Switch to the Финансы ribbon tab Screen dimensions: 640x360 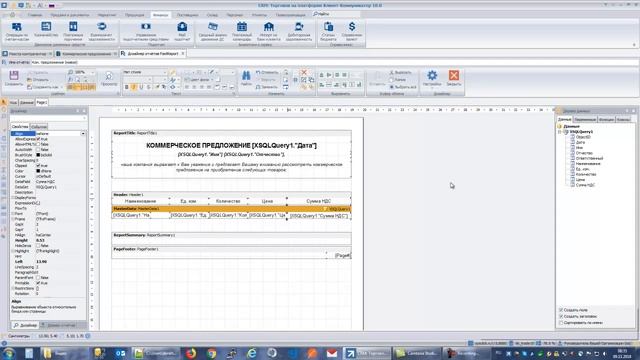tap(160, 15)
